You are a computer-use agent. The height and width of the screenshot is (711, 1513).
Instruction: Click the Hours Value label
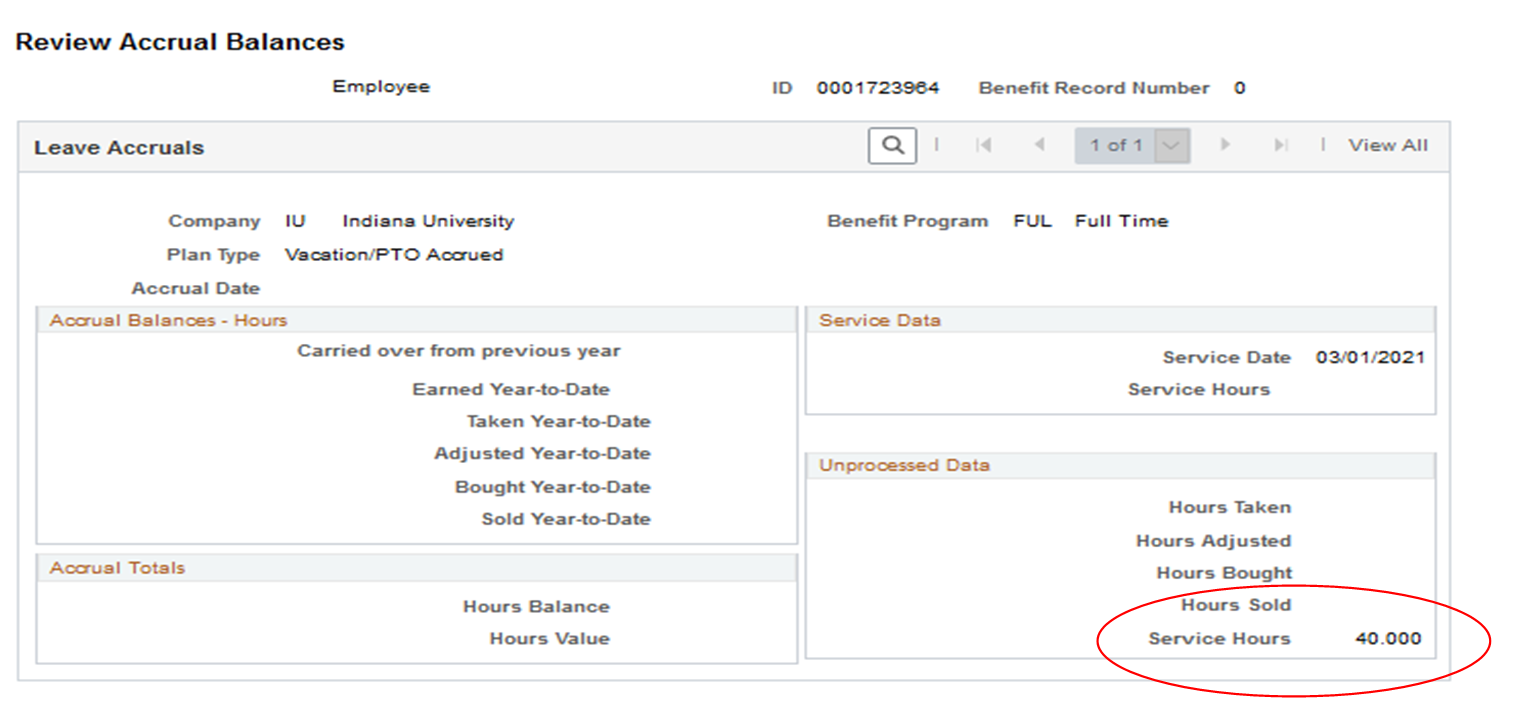click(x=550, y=639)
